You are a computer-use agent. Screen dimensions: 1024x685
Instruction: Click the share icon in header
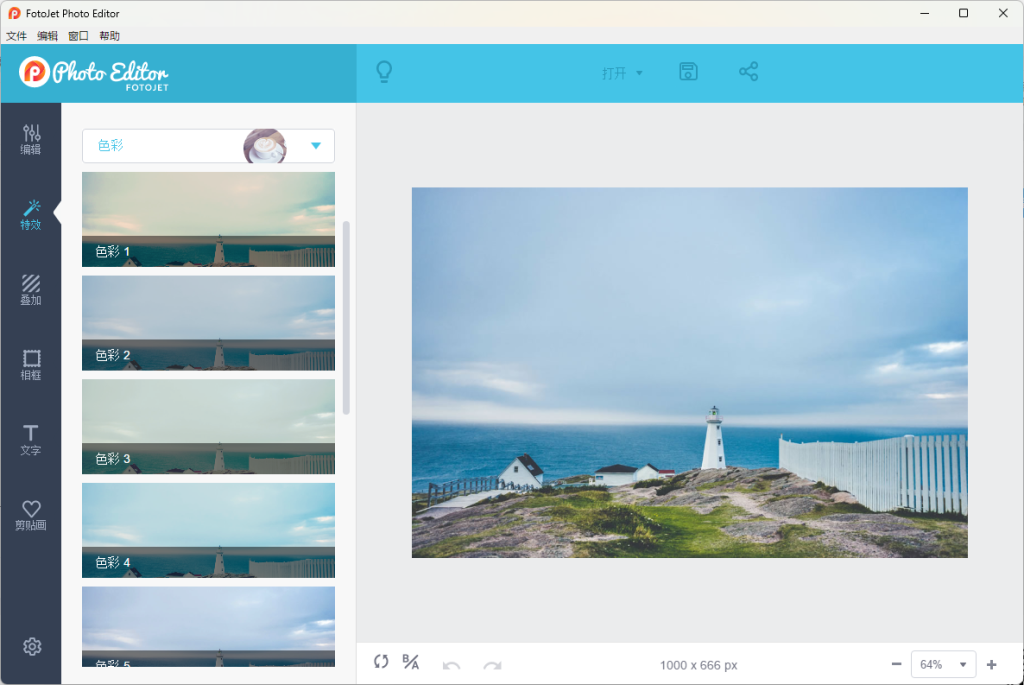748,72
